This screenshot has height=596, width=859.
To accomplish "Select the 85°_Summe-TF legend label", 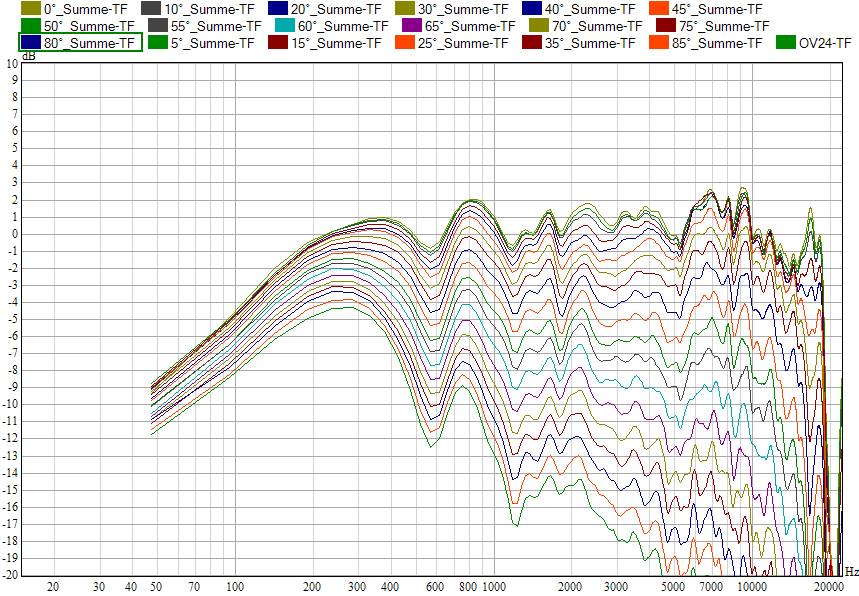I will (717, 43).
